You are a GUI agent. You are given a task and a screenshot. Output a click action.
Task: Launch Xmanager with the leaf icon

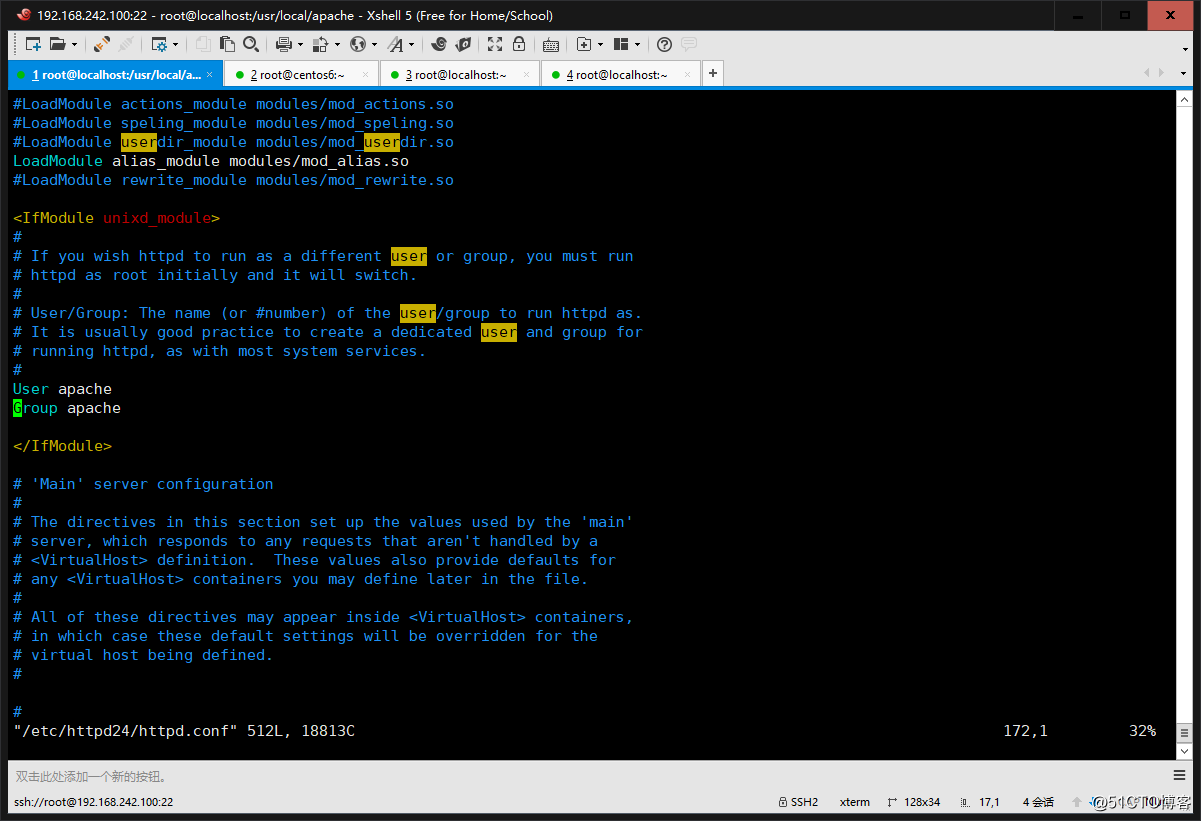[463, 44]
